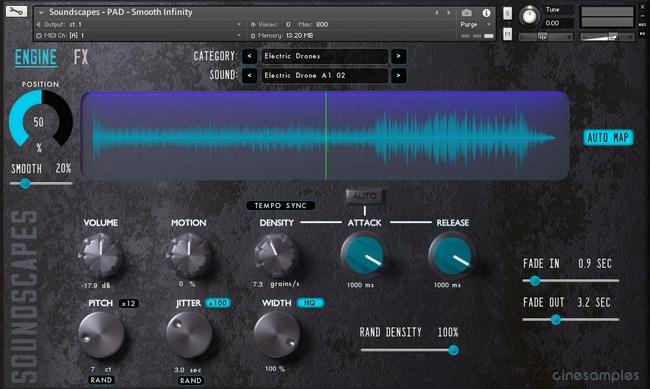
Task: Click the Memory value 13.20 MB
Action: pos(300,36)
